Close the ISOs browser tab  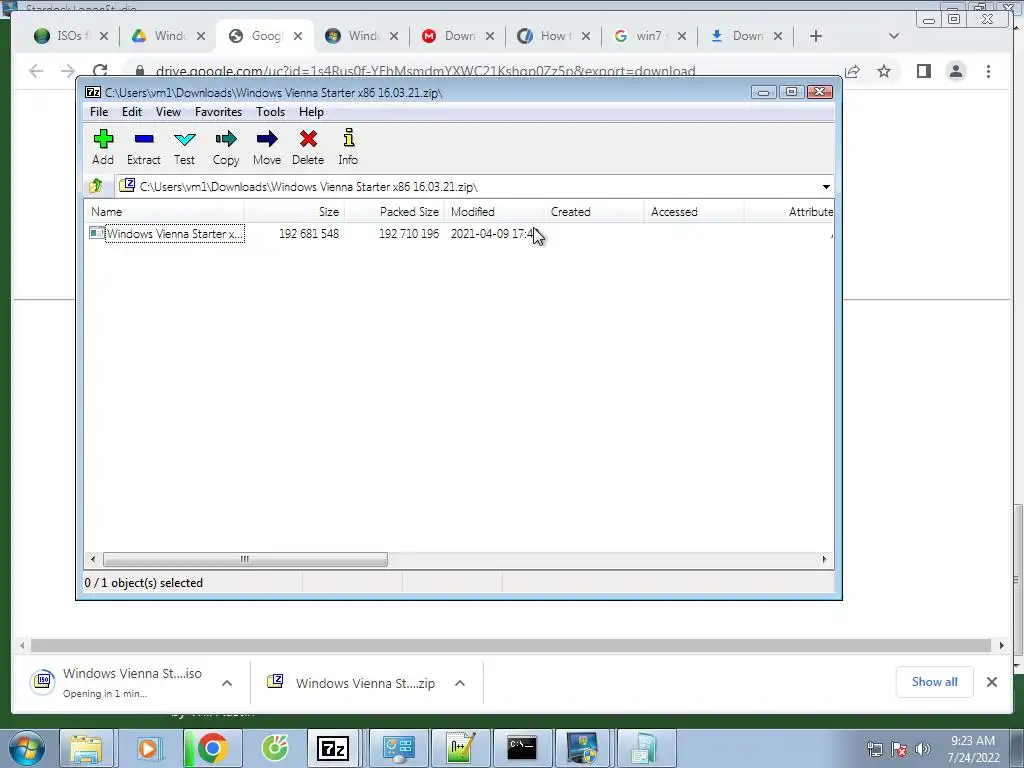103,37
